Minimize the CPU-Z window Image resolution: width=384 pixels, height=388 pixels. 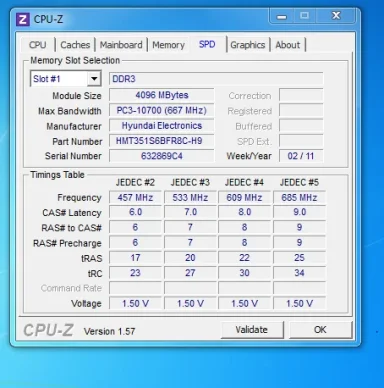[282, 16]
